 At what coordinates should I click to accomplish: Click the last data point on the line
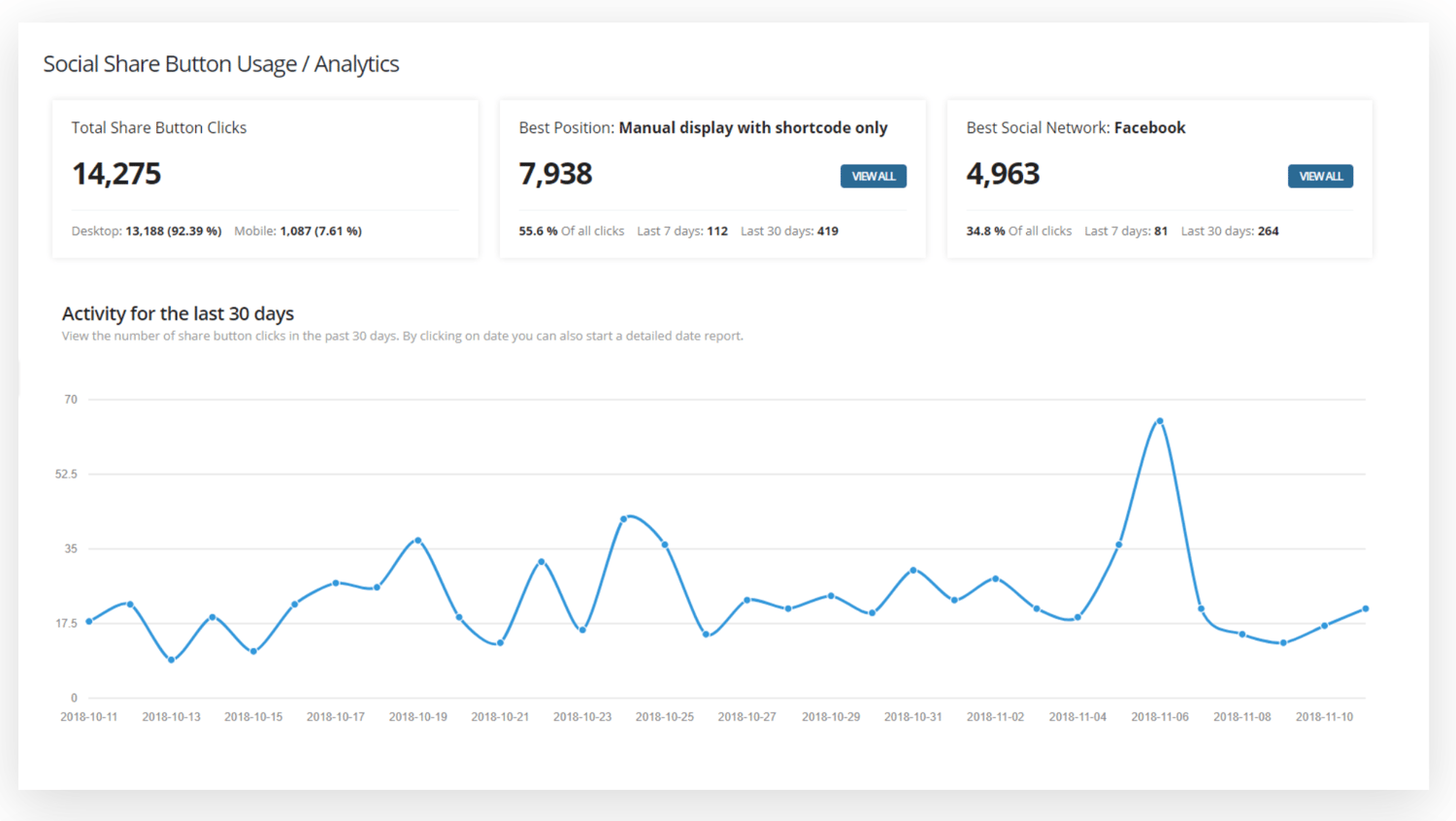[1365, 608]
